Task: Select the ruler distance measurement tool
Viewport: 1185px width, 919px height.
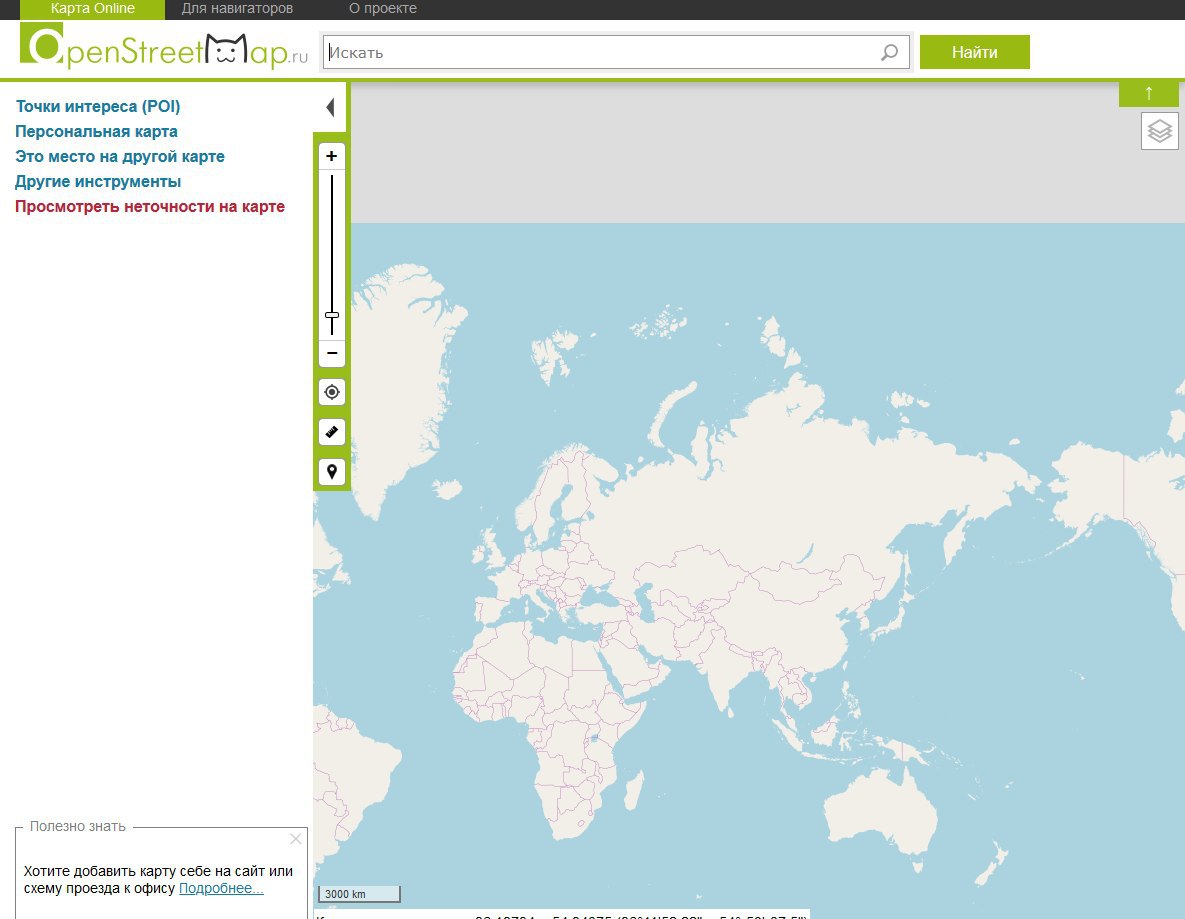Action: click(332, 432)
